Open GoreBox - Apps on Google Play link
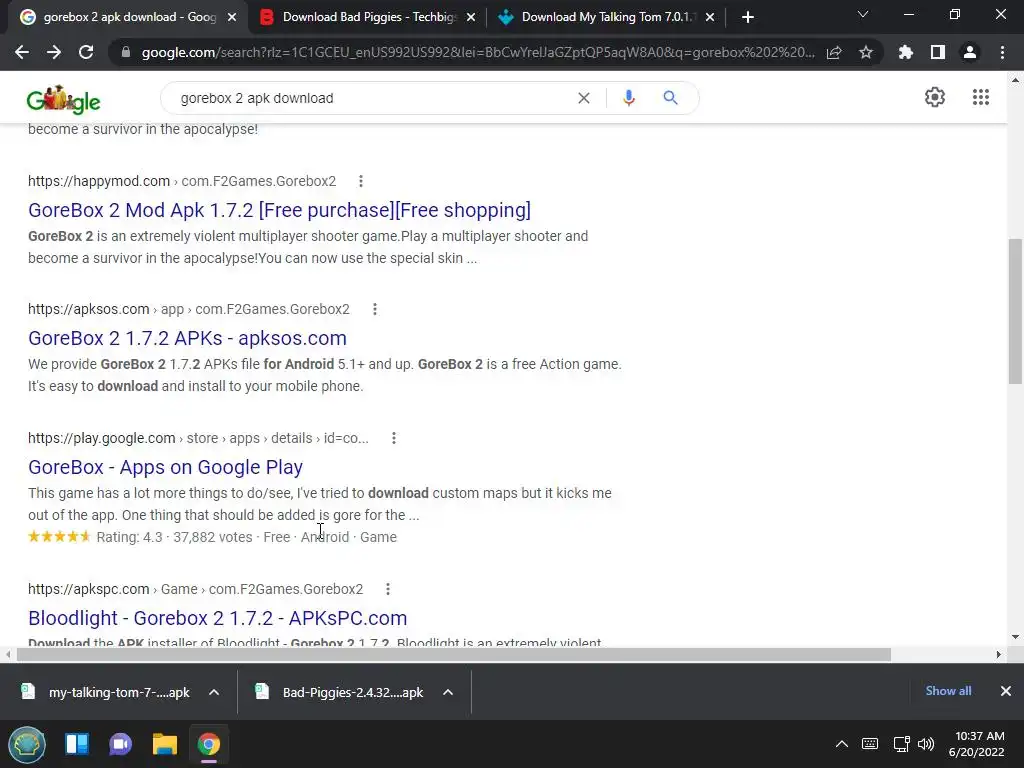 [x=165, y=468]
